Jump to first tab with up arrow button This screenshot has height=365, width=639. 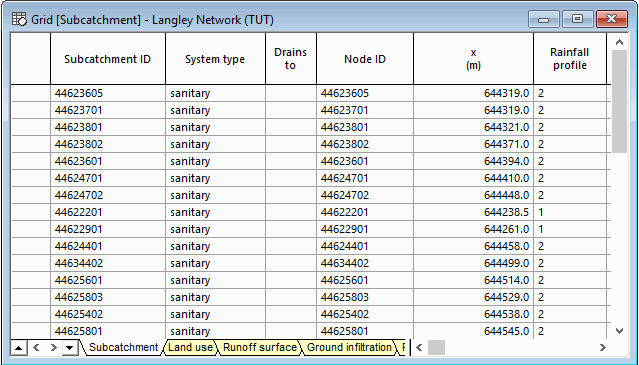(x=18, y=348)
